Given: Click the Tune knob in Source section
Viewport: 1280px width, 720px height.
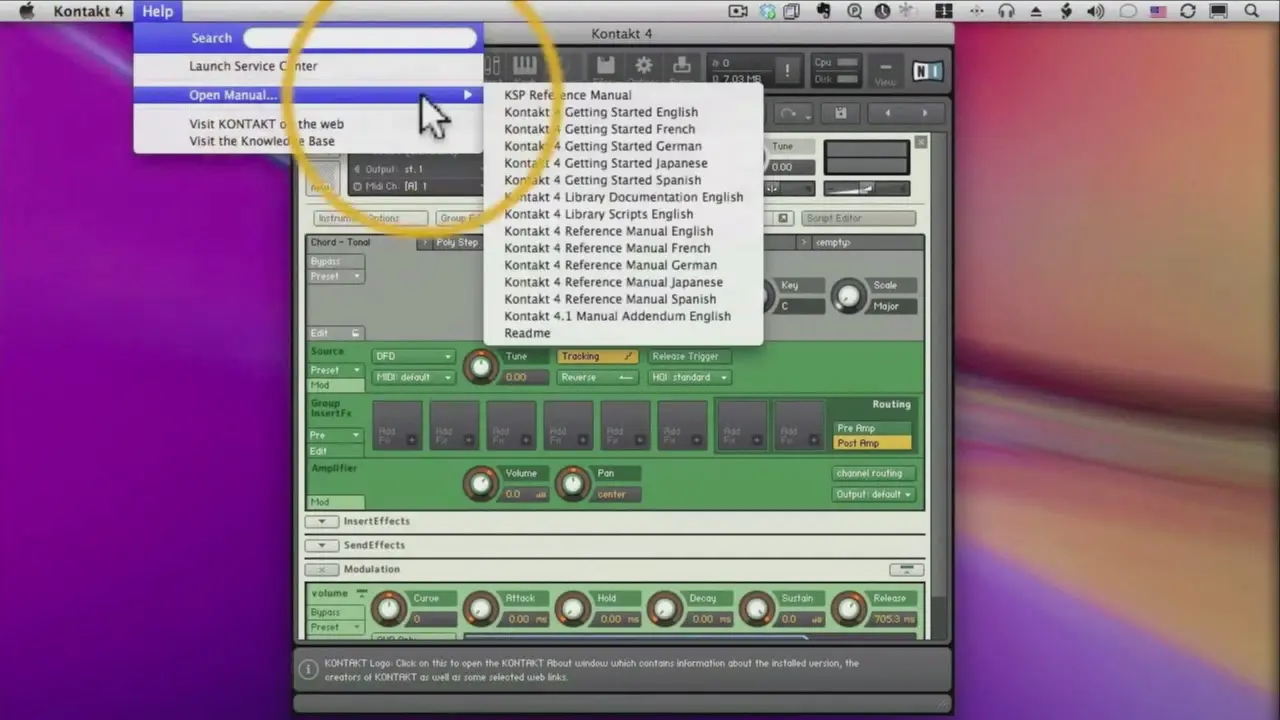Looking at the screenshot, I should tap(480, 366).
